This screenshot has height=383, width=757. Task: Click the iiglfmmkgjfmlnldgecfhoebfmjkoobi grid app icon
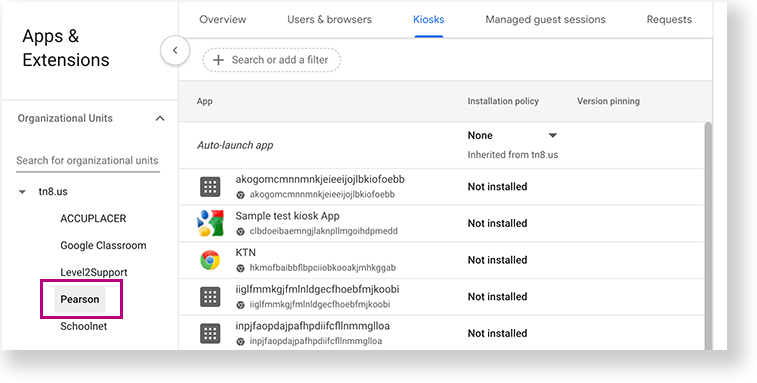(x=210, y=297)
